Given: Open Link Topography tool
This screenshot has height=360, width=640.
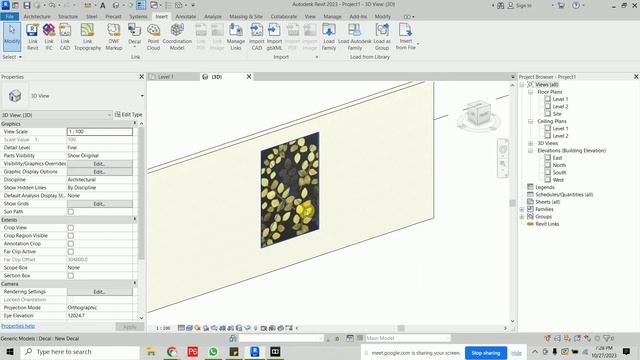Looking at the screenshot, I should click(87, 37).
